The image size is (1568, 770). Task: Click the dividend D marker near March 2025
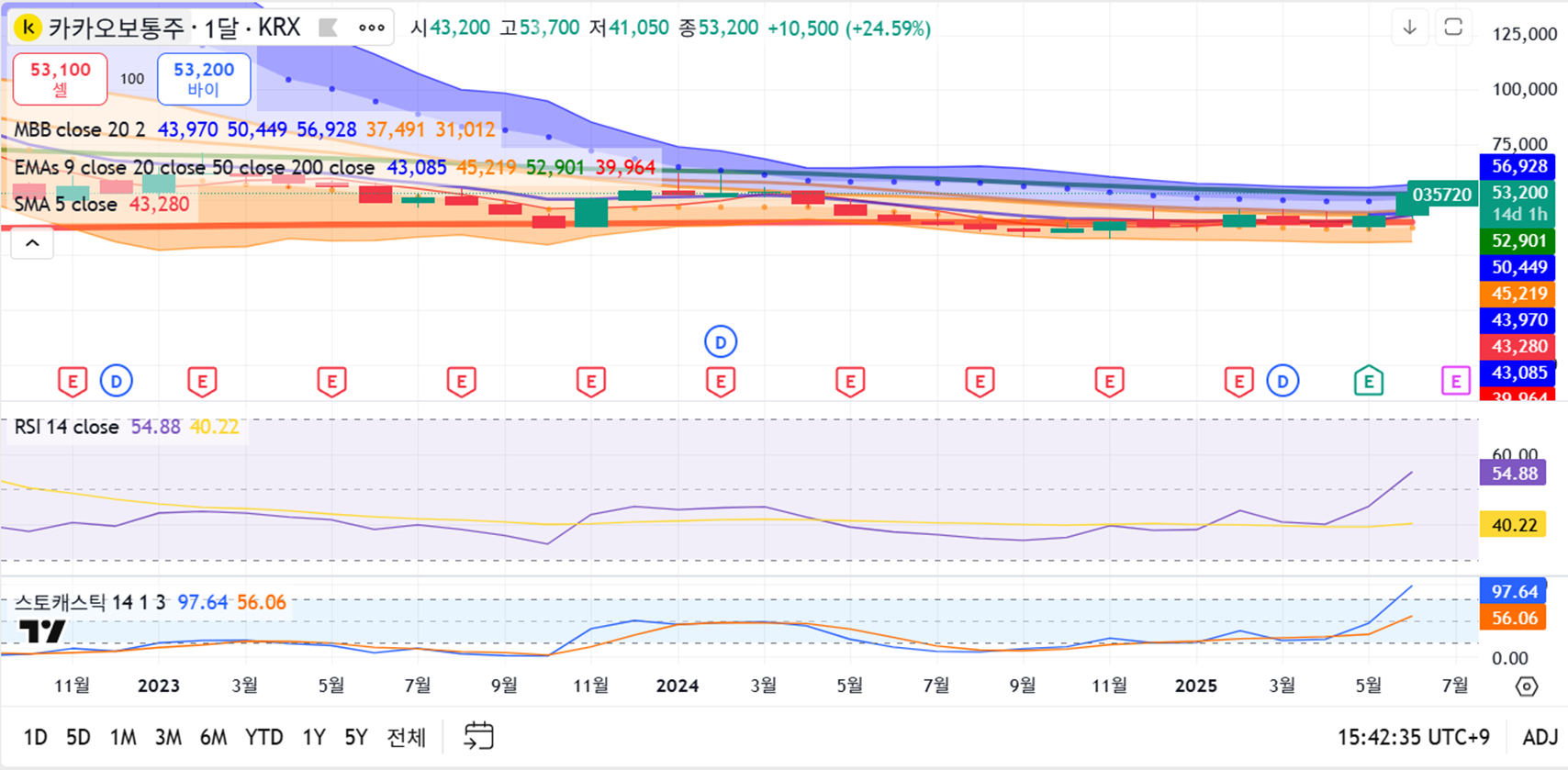[x=1282, y=381]
